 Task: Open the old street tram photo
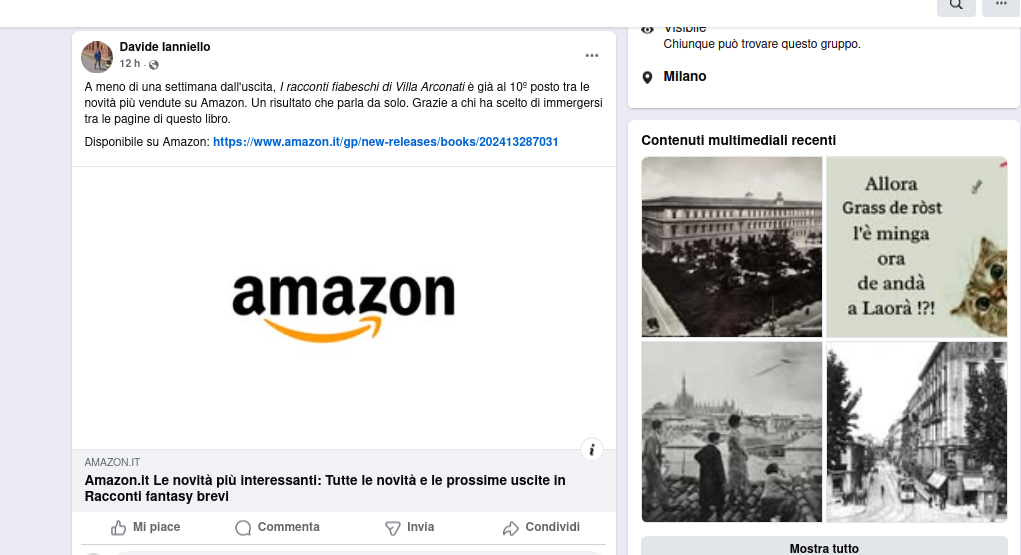pos(917,432)
